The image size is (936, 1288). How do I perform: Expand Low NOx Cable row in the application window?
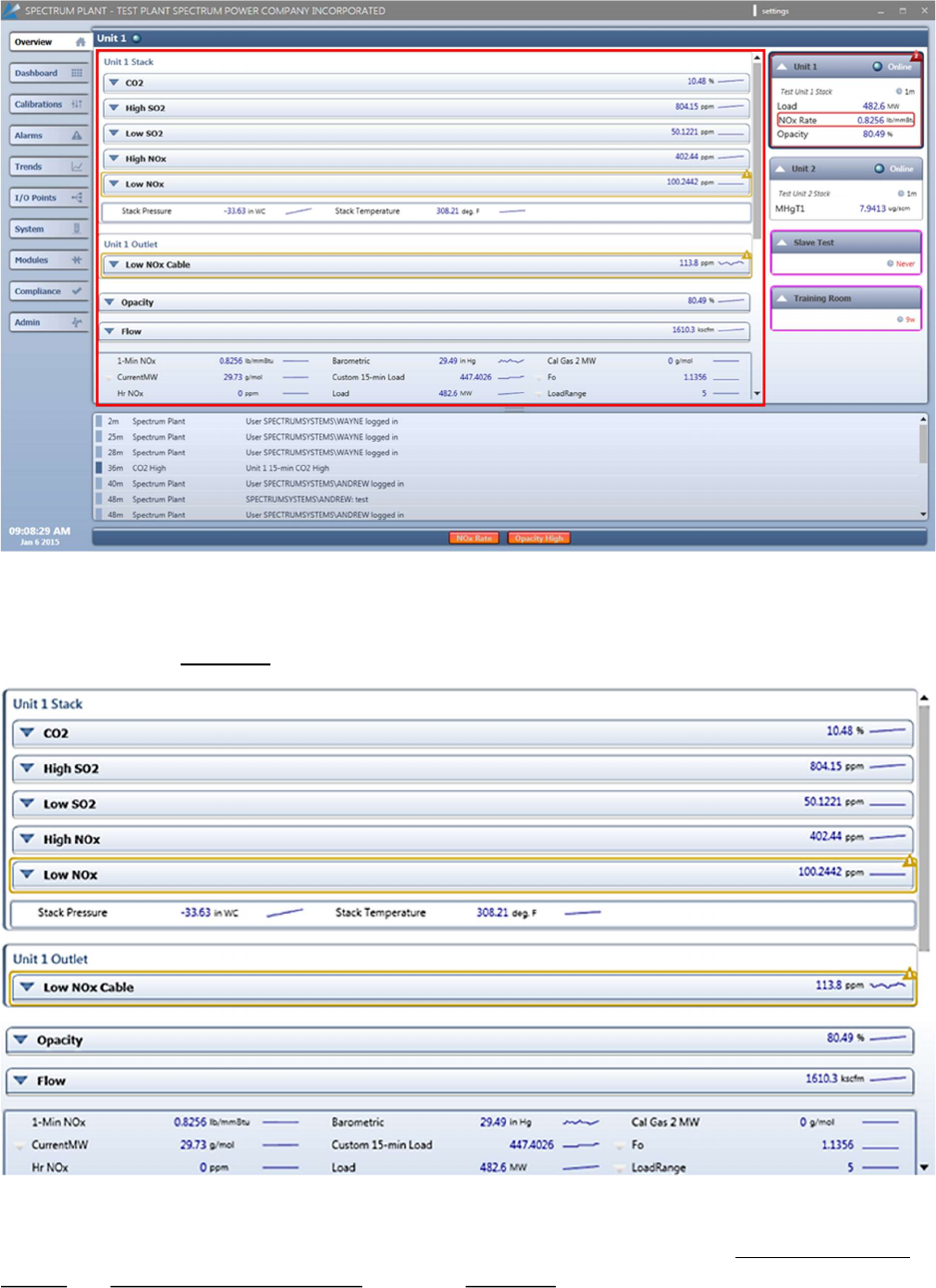click(x=114, y=264)
